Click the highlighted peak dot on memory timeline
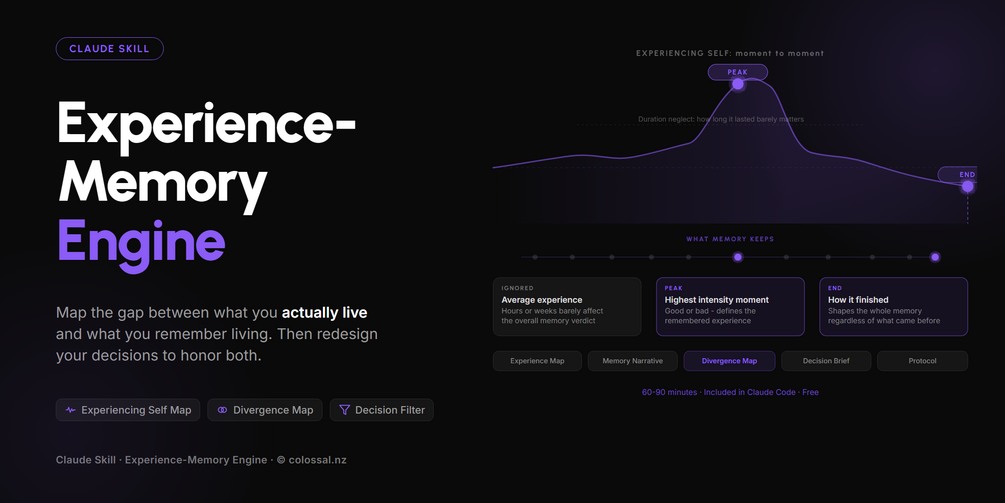Screen dimensions: 1005x503 click(738, 257)
